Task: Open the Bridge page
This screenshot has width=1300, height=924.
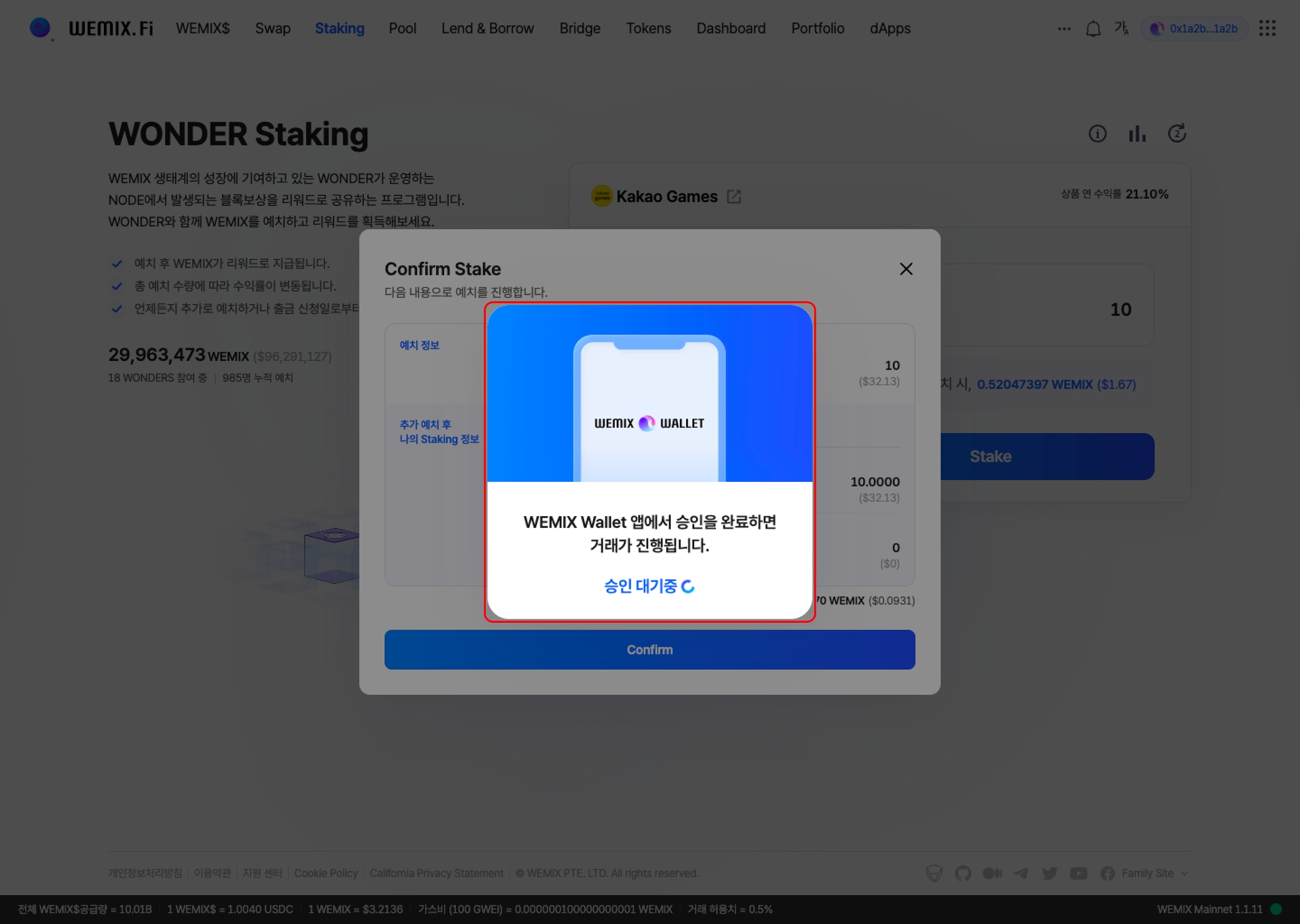Action: tap(579, 28)
